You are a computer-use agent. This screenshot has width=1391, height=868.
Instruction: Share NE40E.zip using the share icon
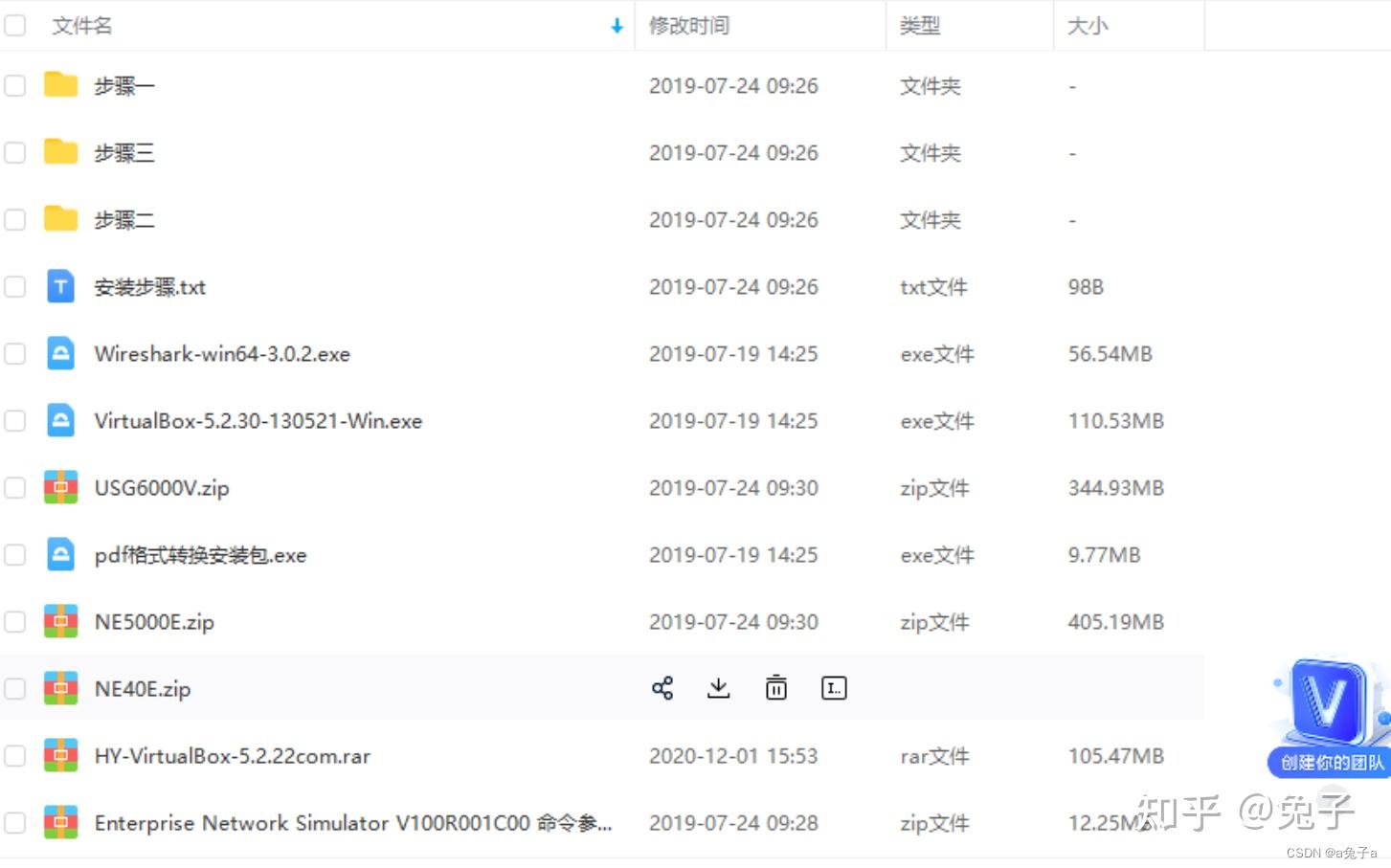click(x=662, y=687)
